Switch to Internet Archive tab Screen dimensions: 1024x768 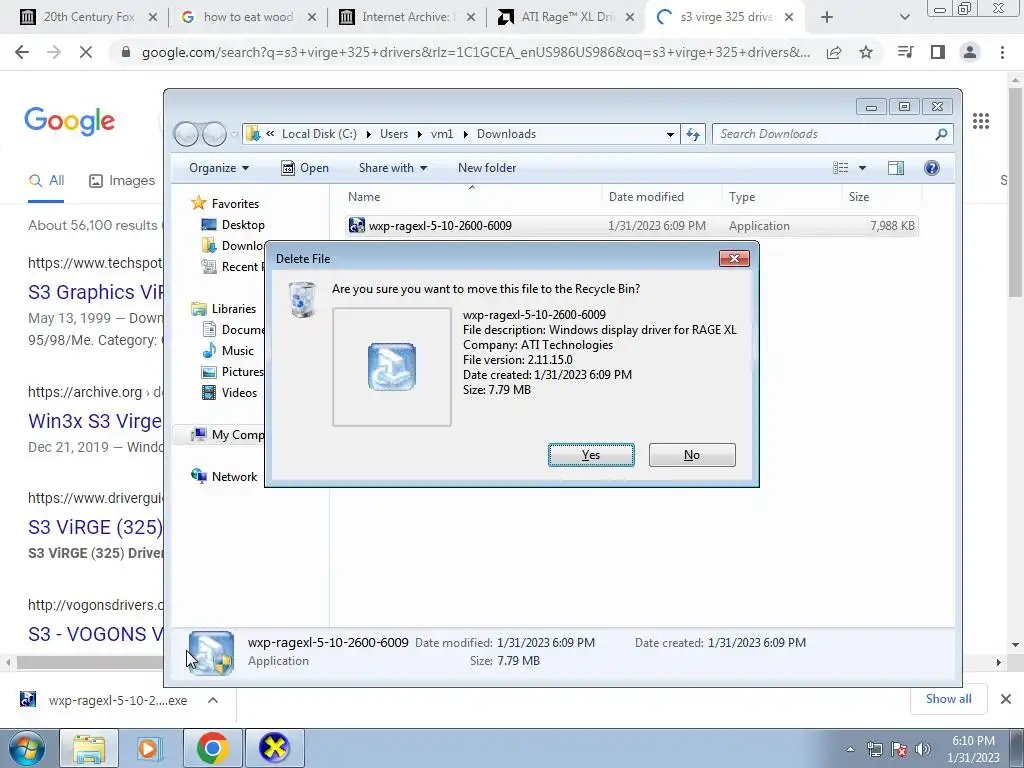click(408, 17)
